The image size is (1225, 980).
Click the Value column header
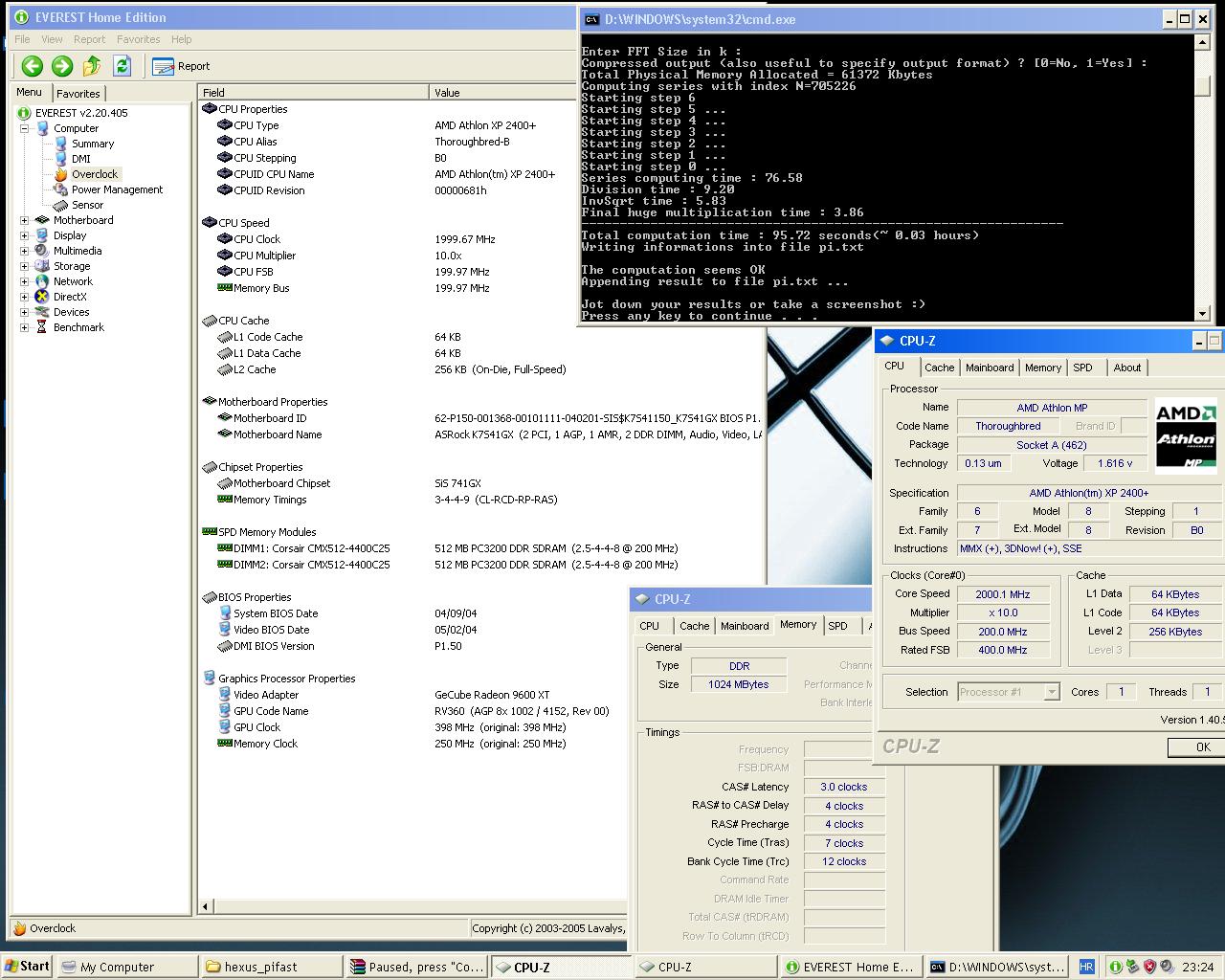[x=501, y=93]
